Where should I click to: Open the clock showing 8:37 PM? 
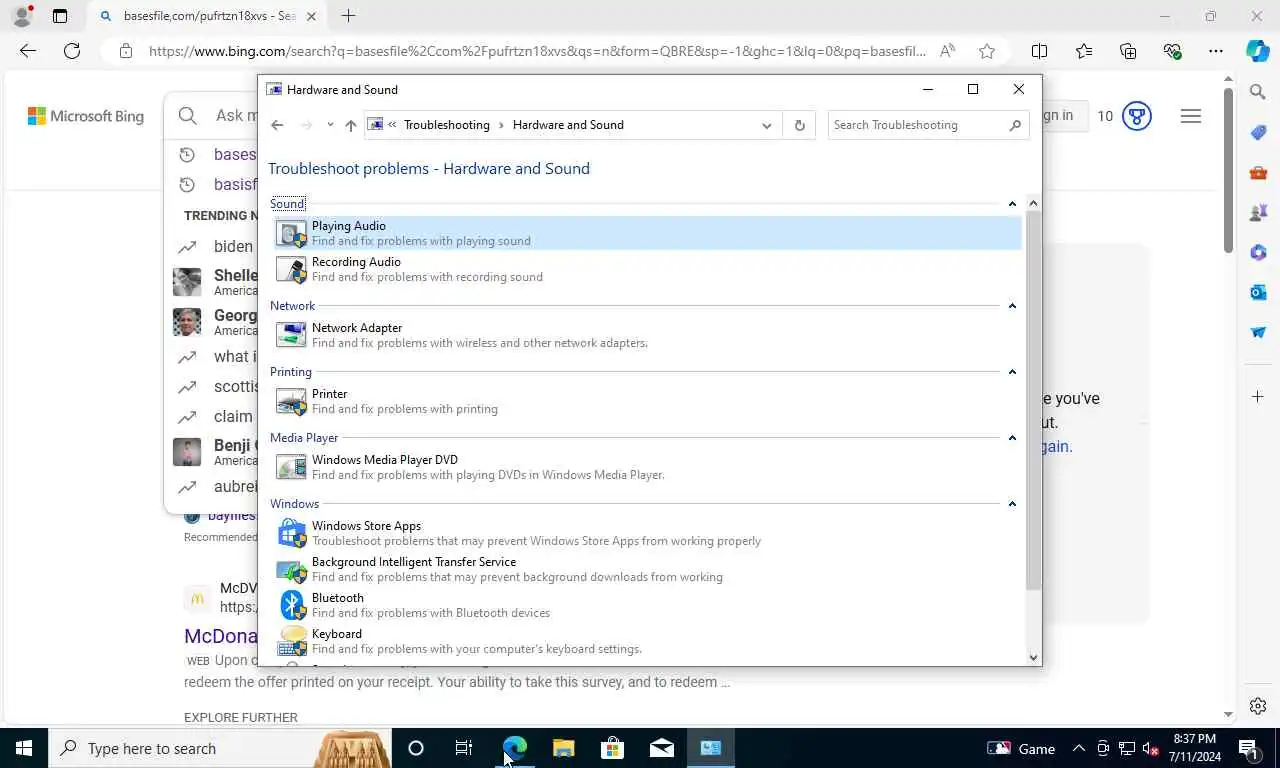(1193, 748)
